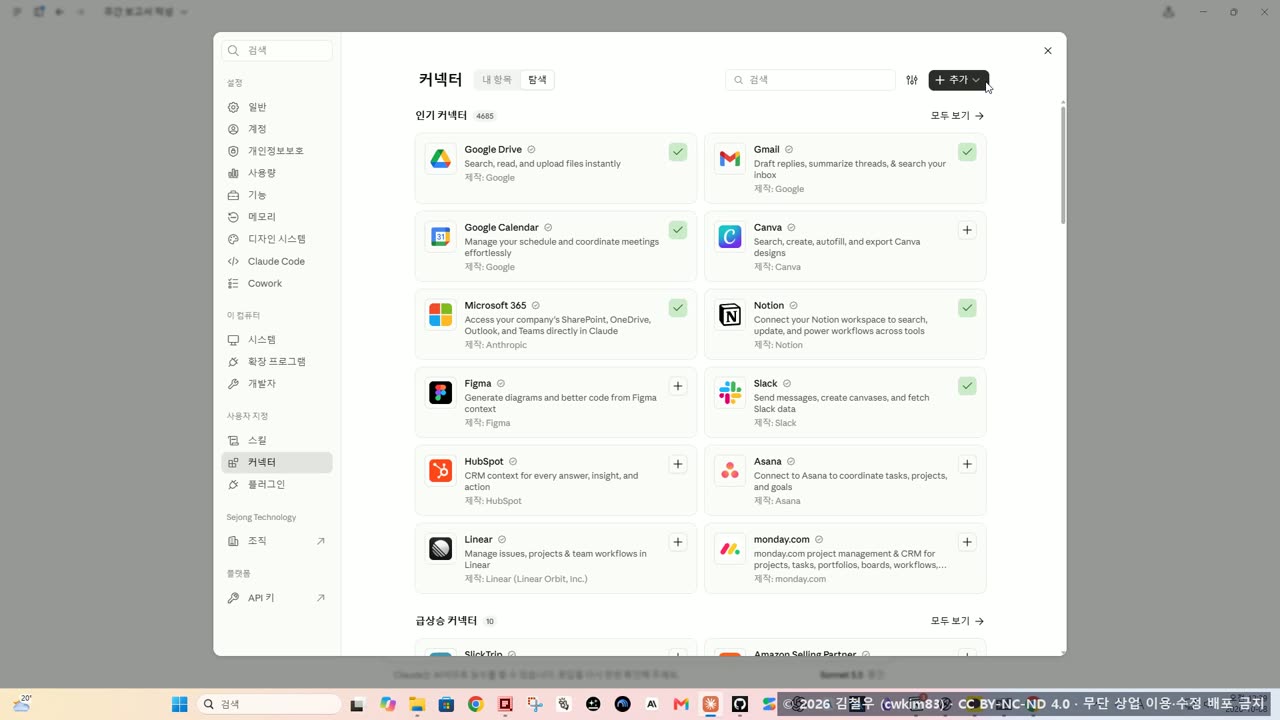Click the monday.com connector logo

tap(730, 548)
